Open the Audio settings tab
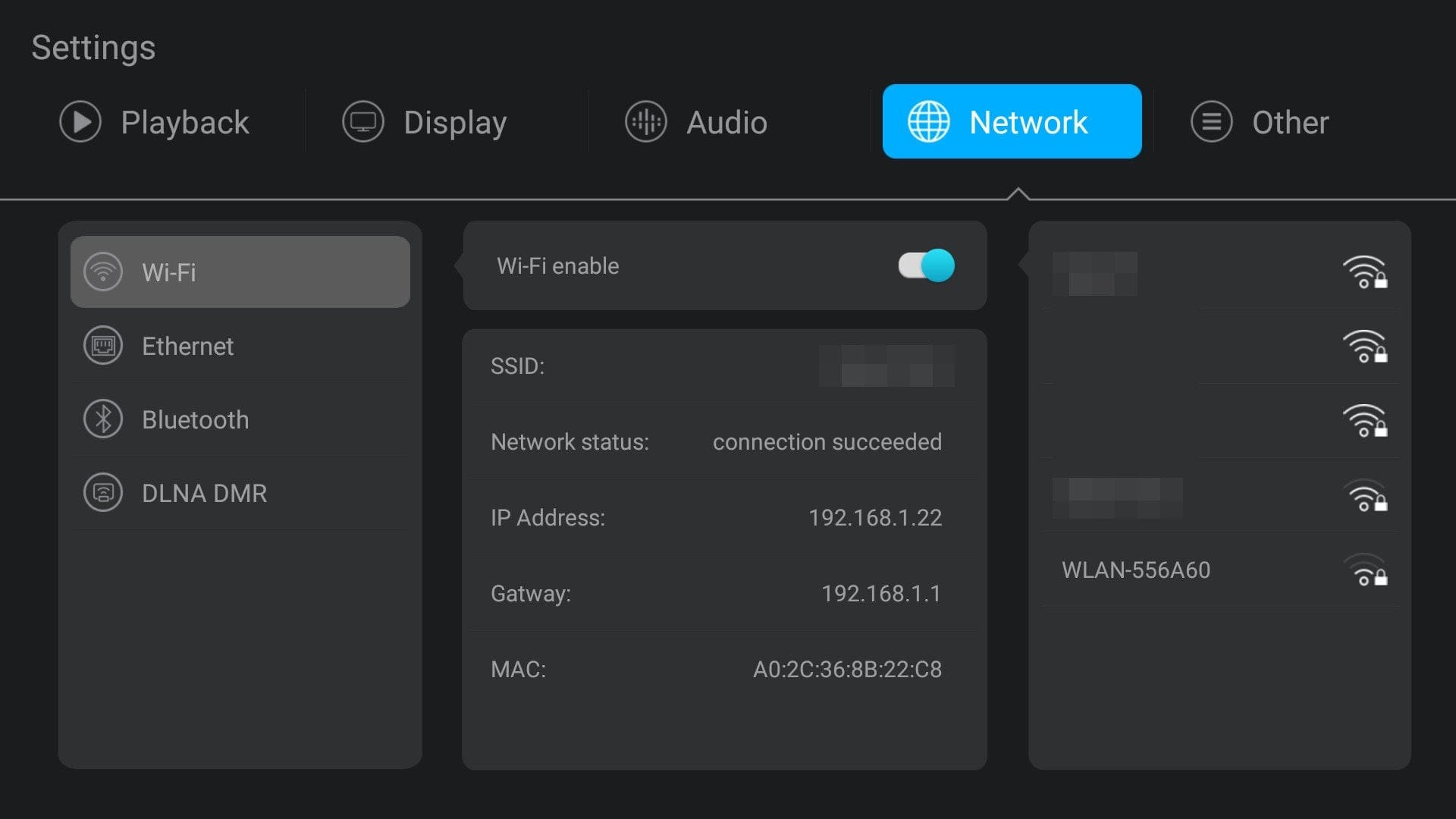 point(726,122)
